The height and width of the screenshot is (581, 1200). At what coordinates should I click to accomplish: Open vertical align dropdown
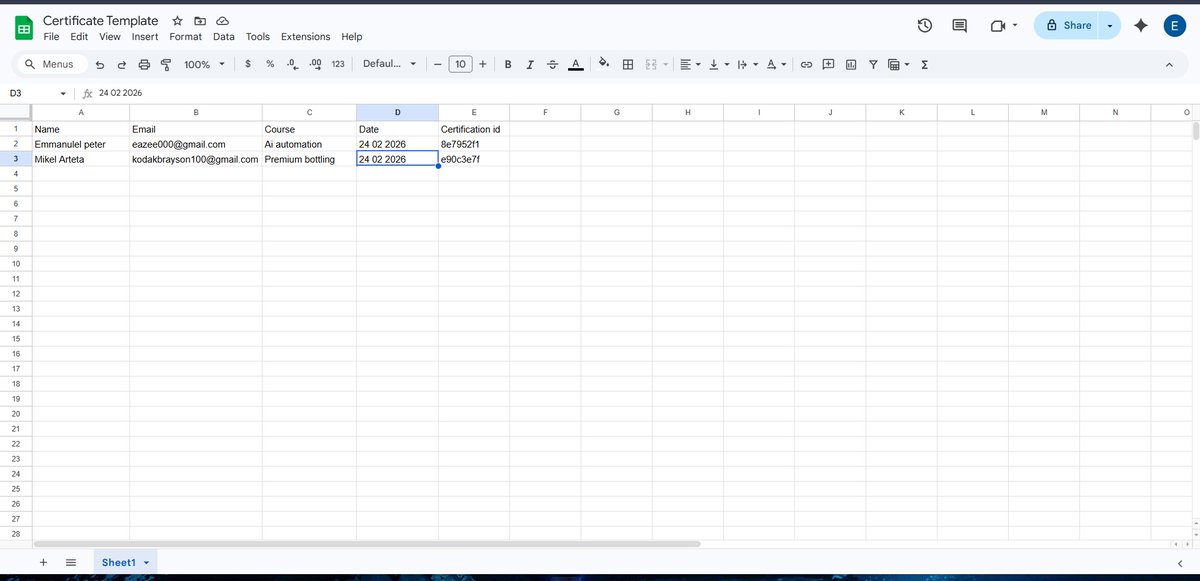719,64
